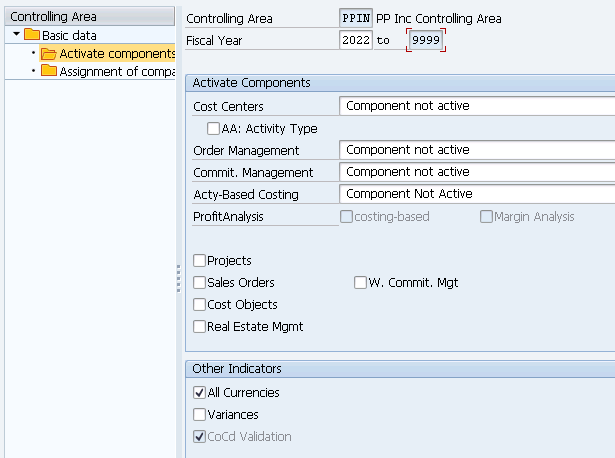Tick the Projects checkbox
615x458 pixels.
coord(199,260)
